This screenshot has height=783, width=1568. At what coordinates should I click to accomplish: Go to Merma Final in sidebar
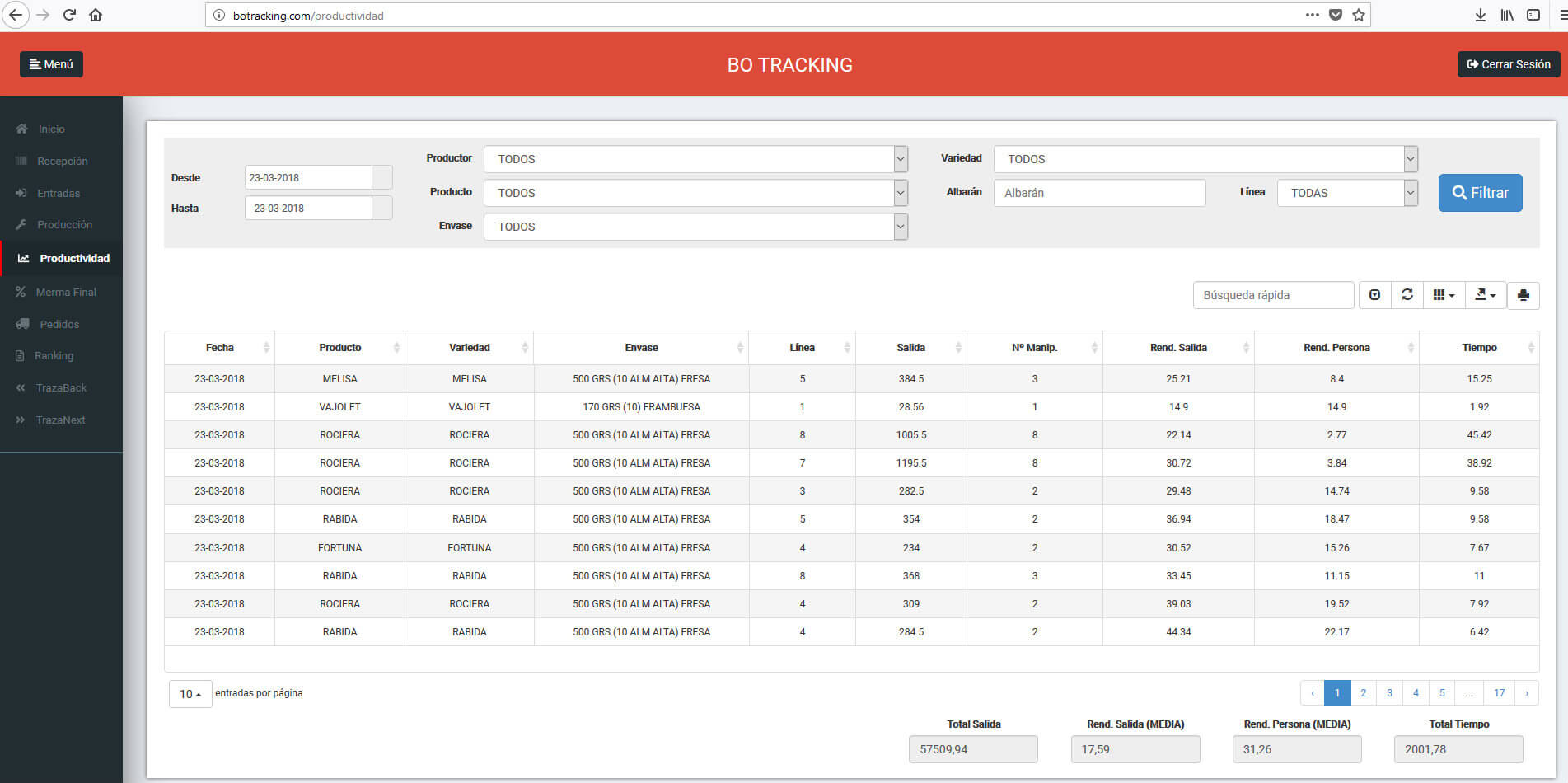pyautogui.click(x=66, y=292)
